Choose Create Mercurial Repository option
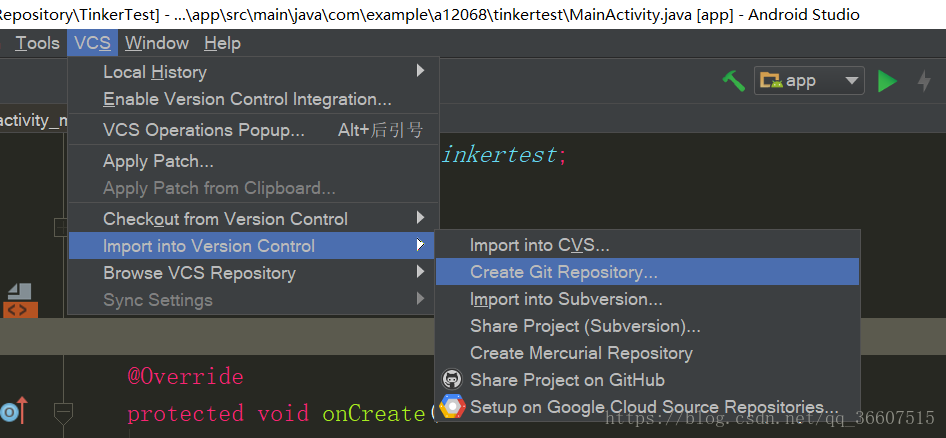 [x=647, y=353]
